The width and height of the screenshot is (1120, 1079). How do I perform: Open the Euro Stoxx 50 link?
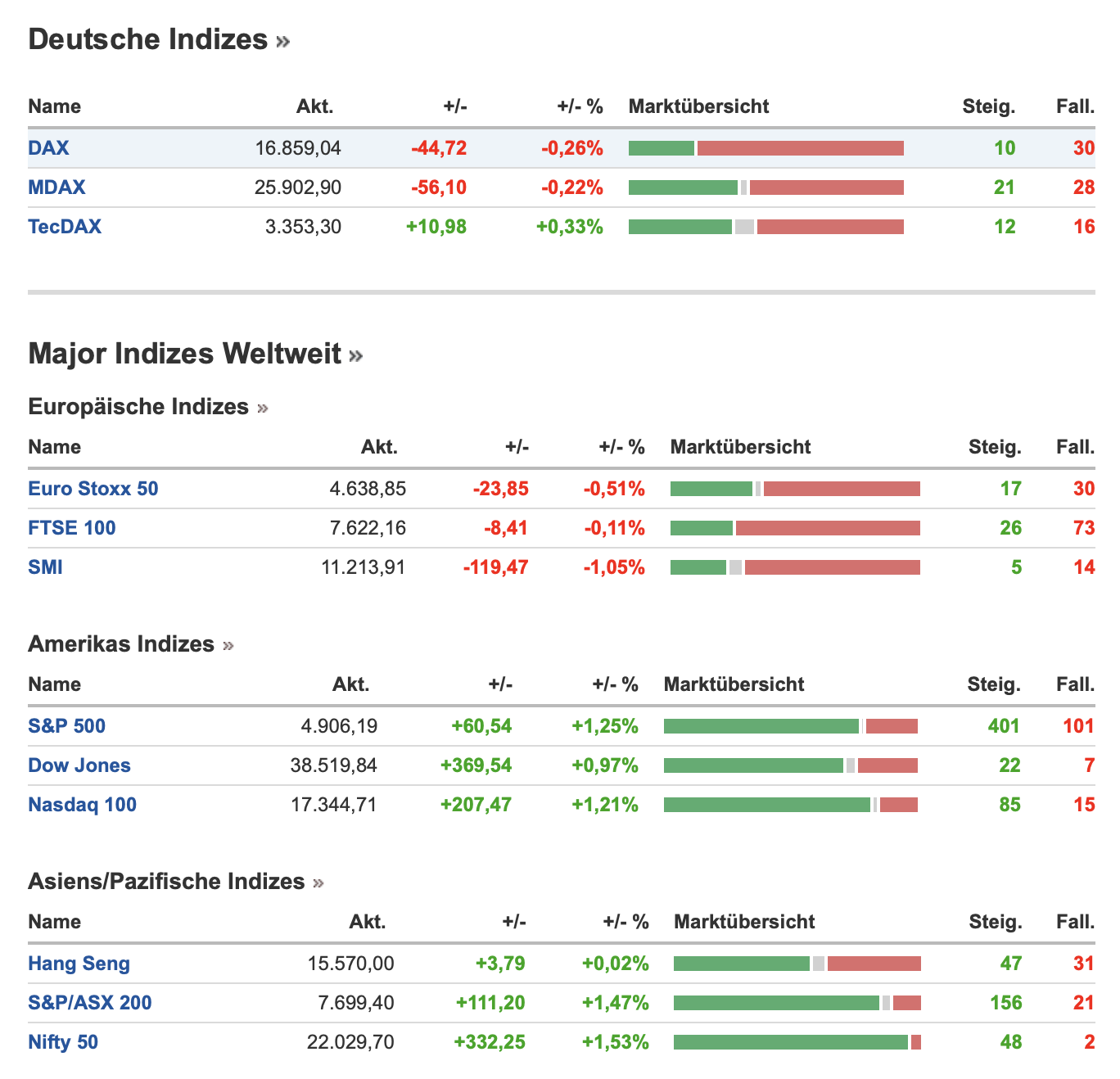pos(93,489)
